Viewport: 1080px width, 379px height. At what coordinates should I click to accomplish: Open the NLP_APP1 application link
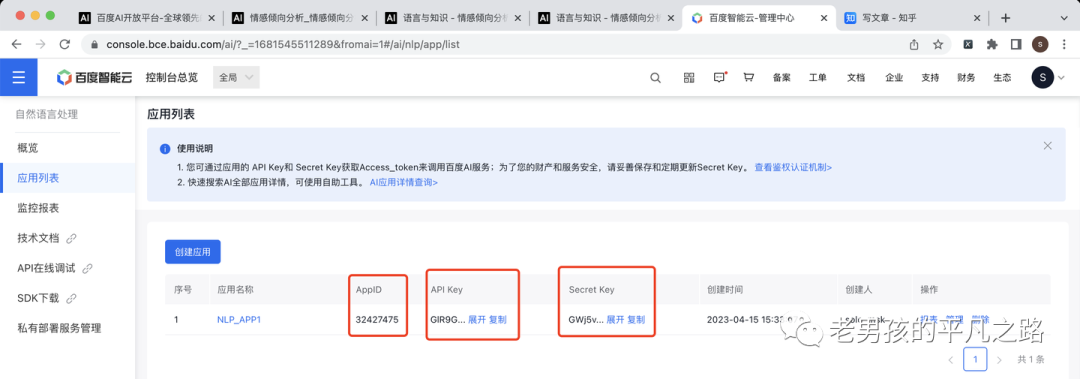[x=239, y=320]
